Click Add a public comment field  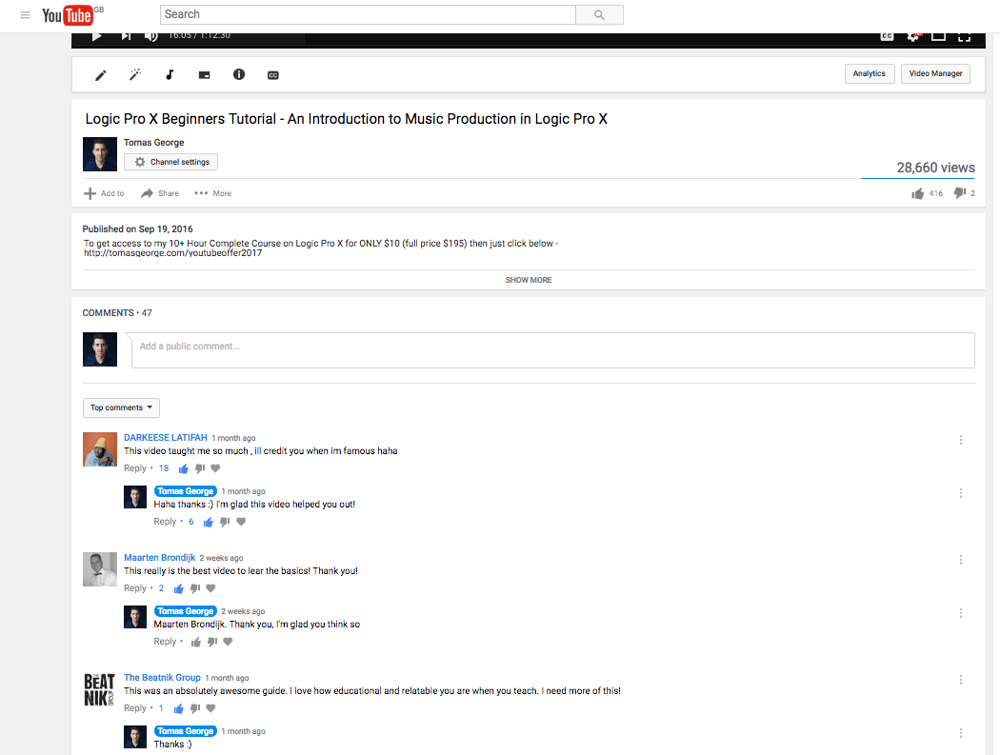click(x=553, y=350)
